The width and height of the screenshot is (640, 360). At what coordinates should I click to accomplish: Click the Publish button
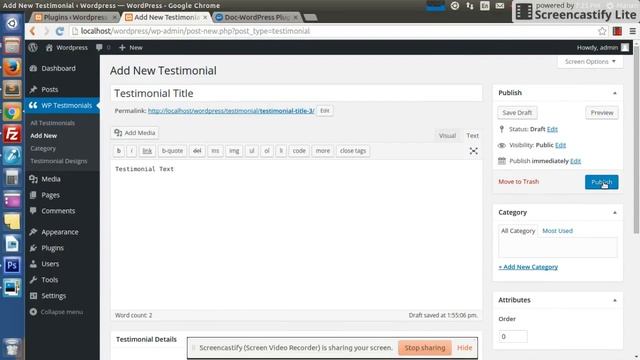[x=601, y=182]
